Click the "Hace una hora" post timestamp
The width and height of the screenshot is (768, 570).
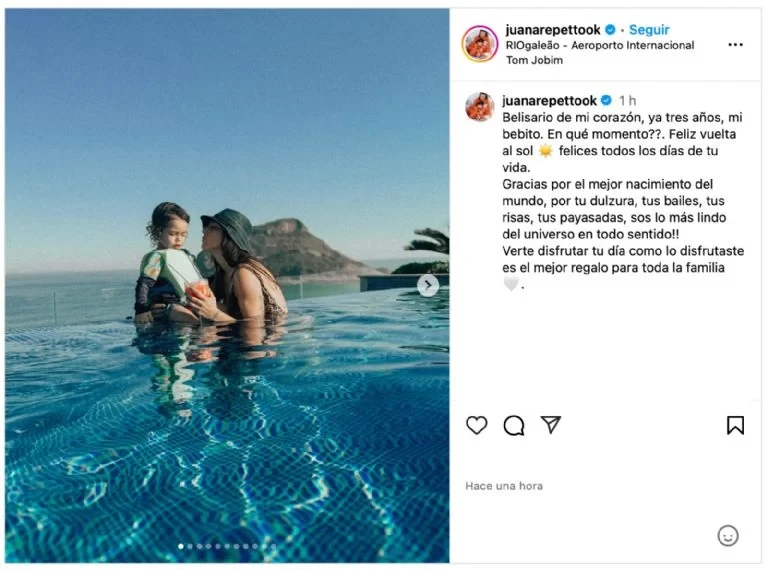(x=504, y=486)
